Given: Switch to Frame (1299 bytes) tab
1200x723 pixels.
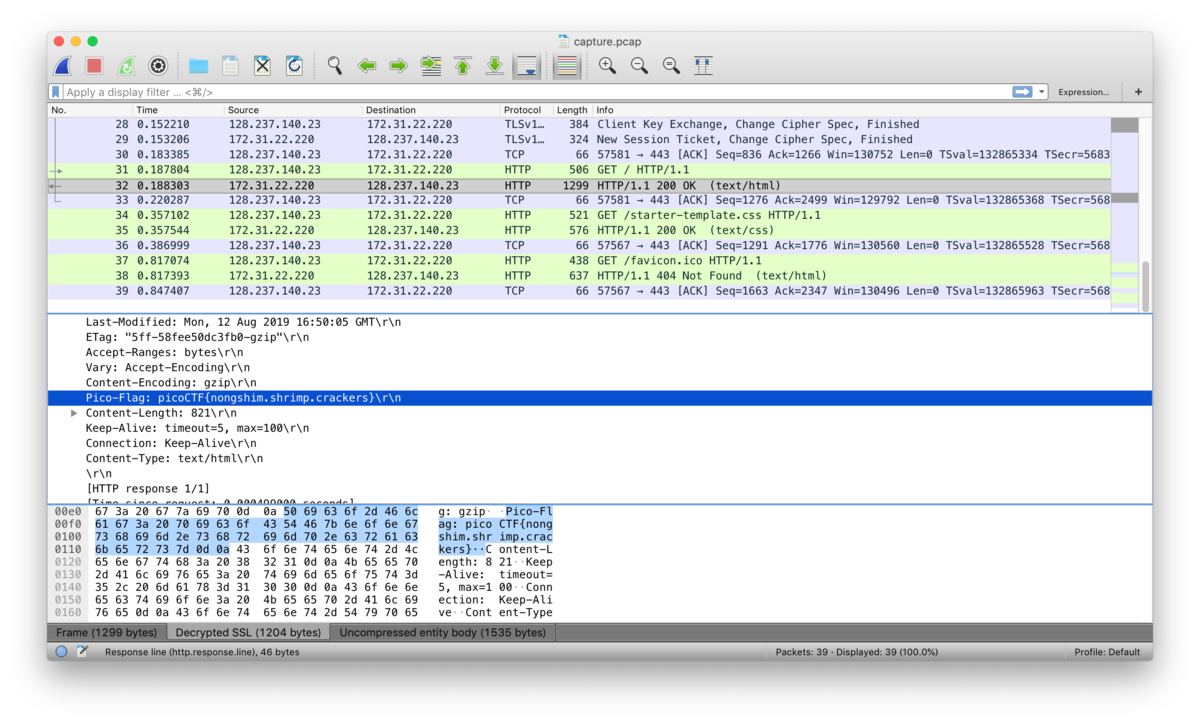Looking at the screenshot, I should click(x=106, y=632).
